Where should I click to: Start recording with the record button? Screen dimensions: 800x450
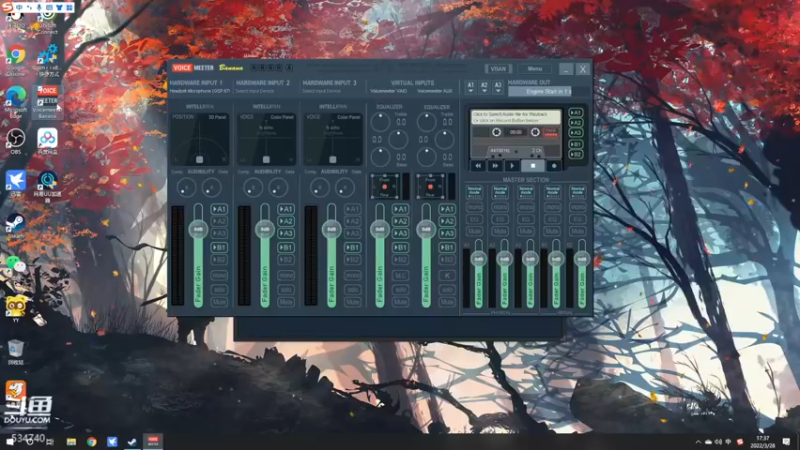pyautogui.click(x=554, y=166)
